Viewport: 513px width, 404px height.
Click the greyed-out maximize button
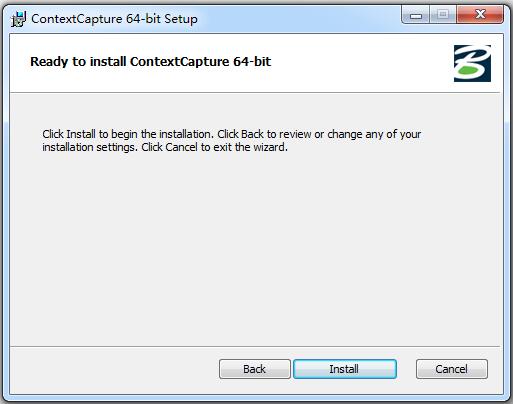point(443,15)
